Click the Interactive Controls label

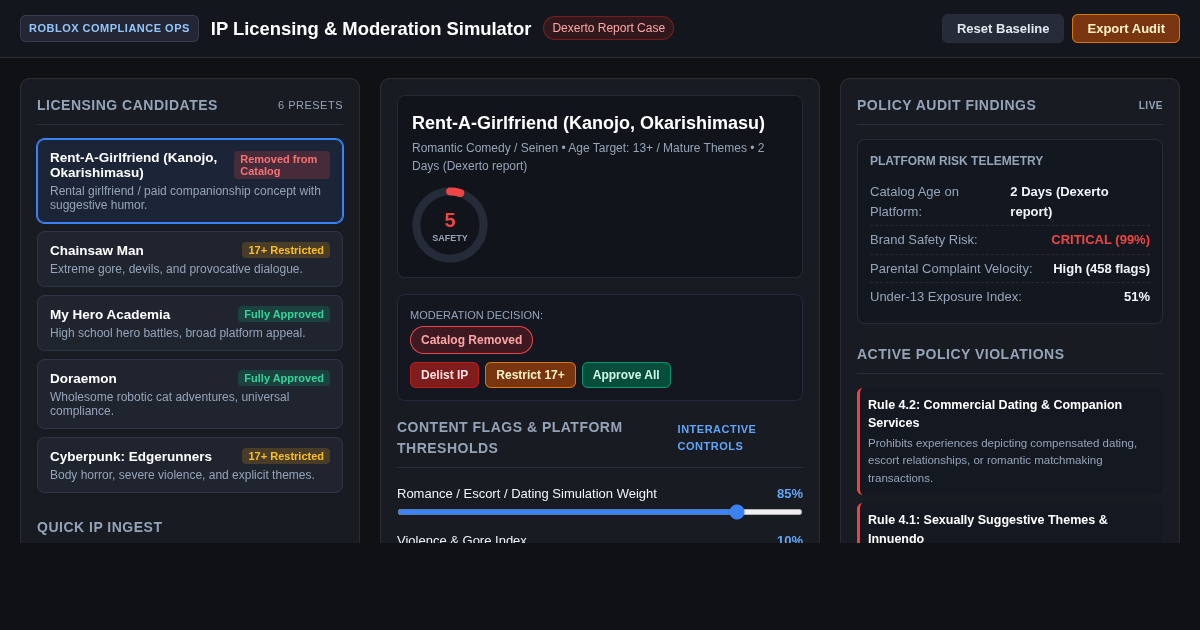pyautogui.click(x=717, y=438)
